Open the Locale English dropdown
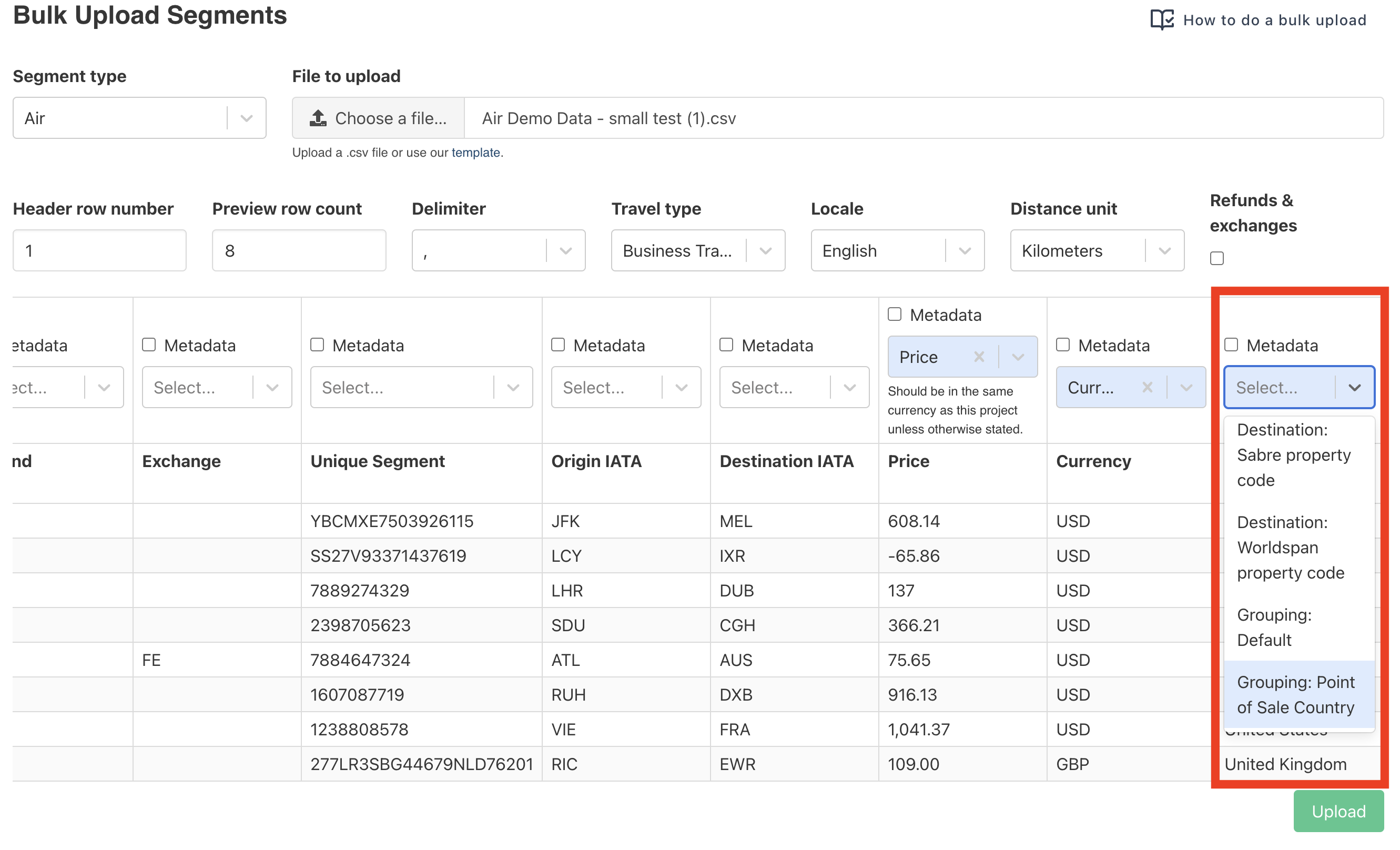This screenshot has width=1400, height=850. (897, 250)
